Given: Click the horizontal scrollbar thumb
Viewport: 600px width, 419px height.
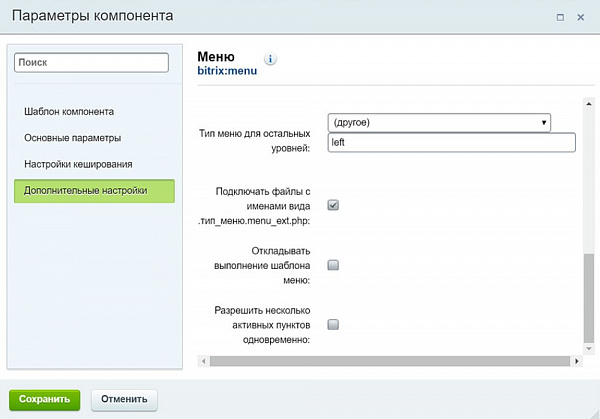Looking at the screenshot, I should tap(390, 361).
